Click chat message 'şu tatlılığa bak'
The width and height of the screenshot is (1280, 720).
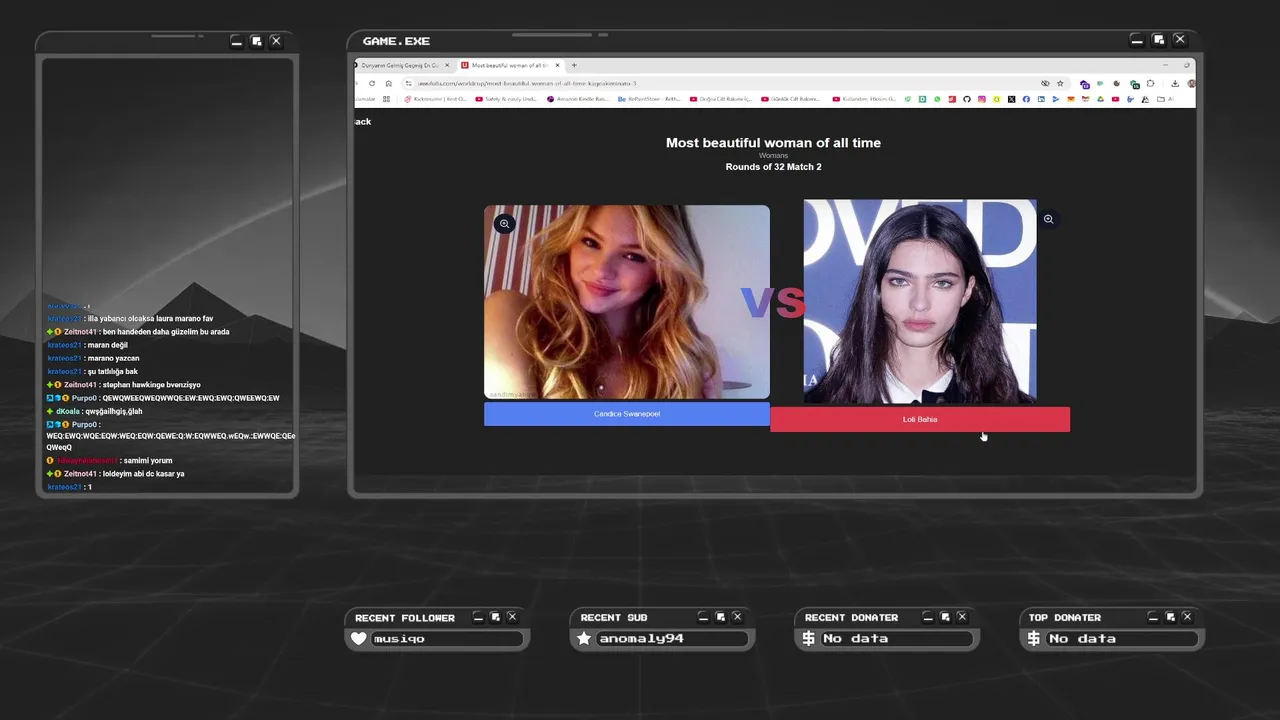113,372
